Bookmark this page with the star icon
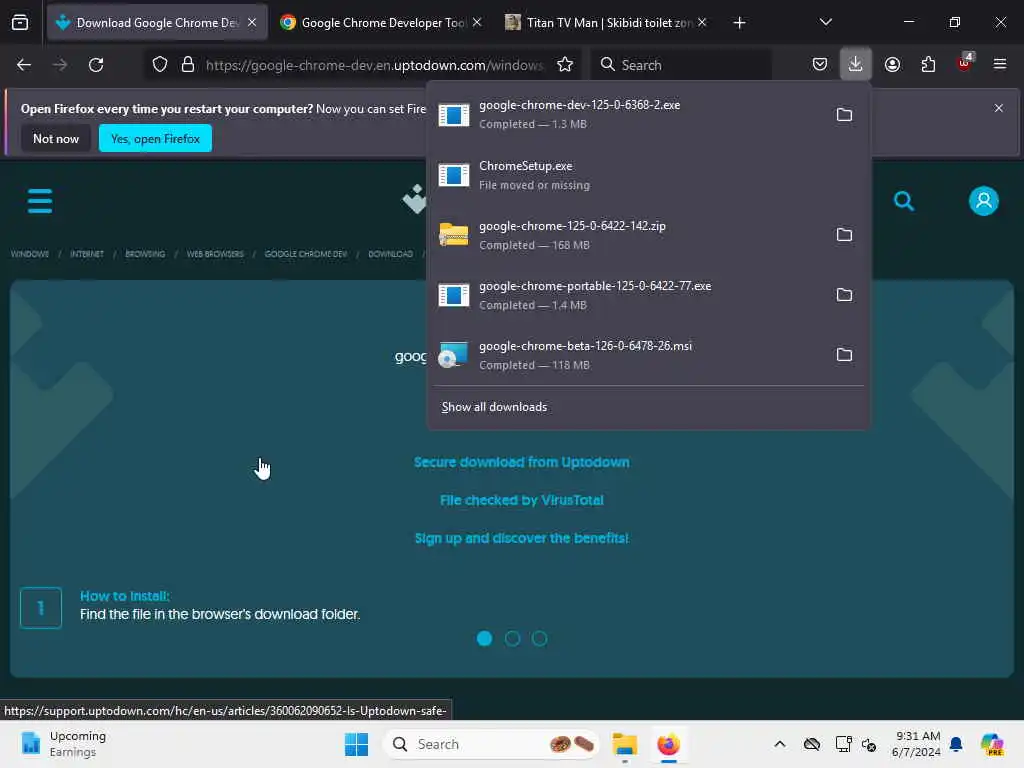Viewport: 1024px width, 768px height. pyautogui.click(x=565, y=65)
